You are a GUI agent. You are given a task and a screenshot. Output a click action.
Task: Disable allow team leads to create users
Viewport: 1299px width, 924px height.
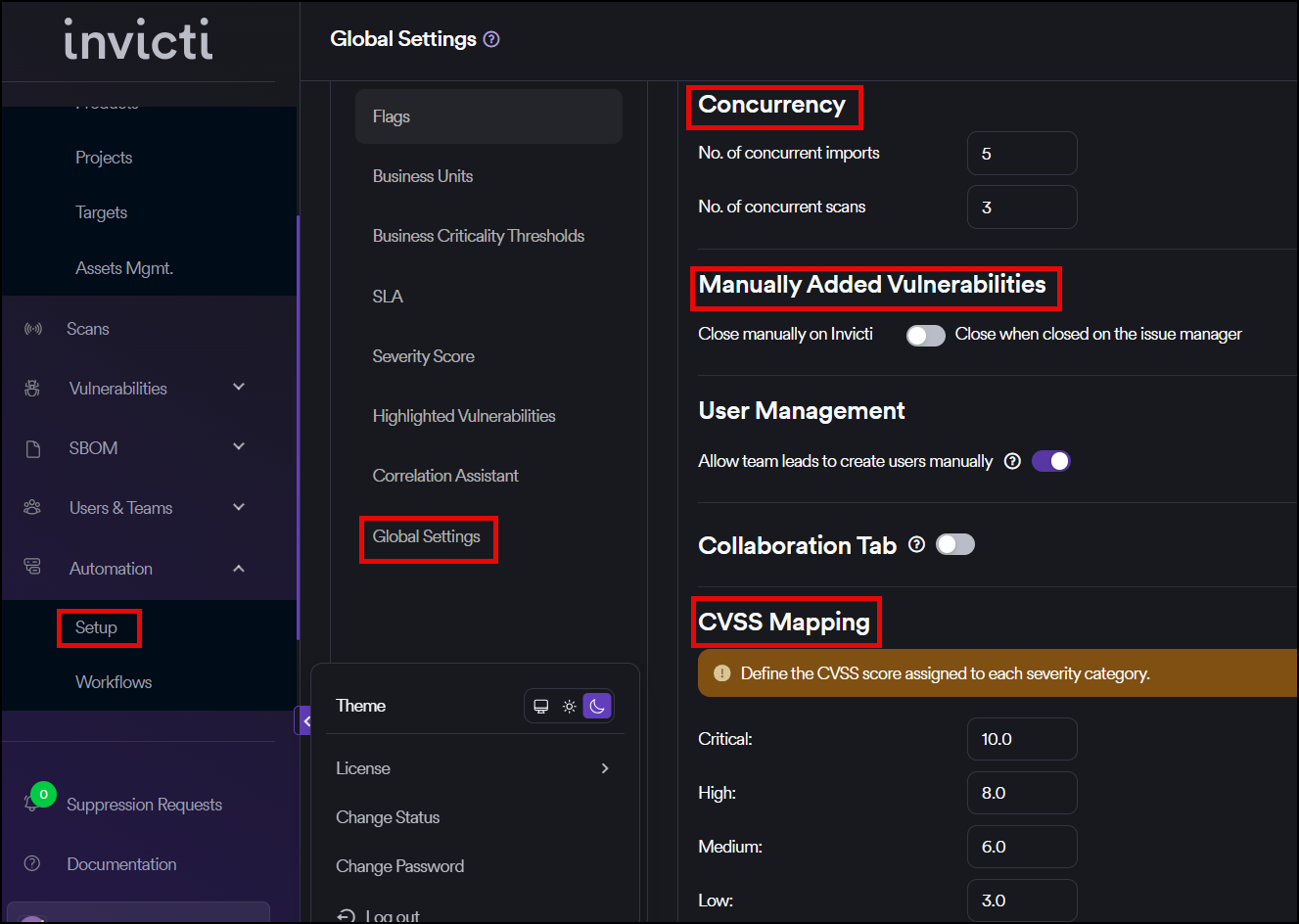coord(1050,461)
